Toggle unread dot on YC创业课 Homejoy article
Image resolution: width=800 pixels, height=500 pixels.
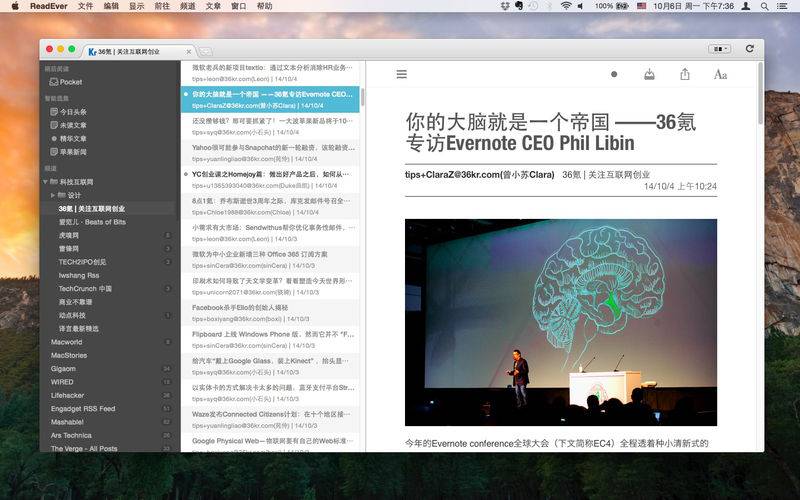pos(186,174)
